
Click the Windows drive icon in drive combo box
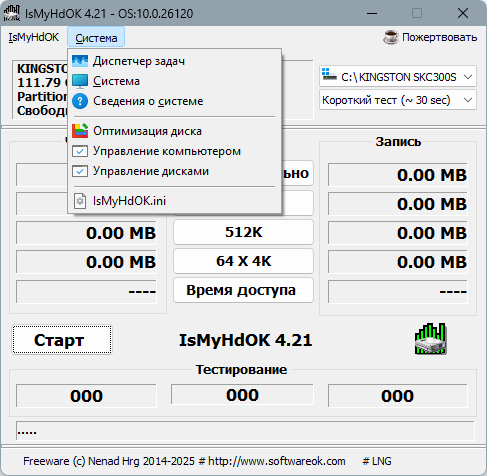tap(329, 75)
